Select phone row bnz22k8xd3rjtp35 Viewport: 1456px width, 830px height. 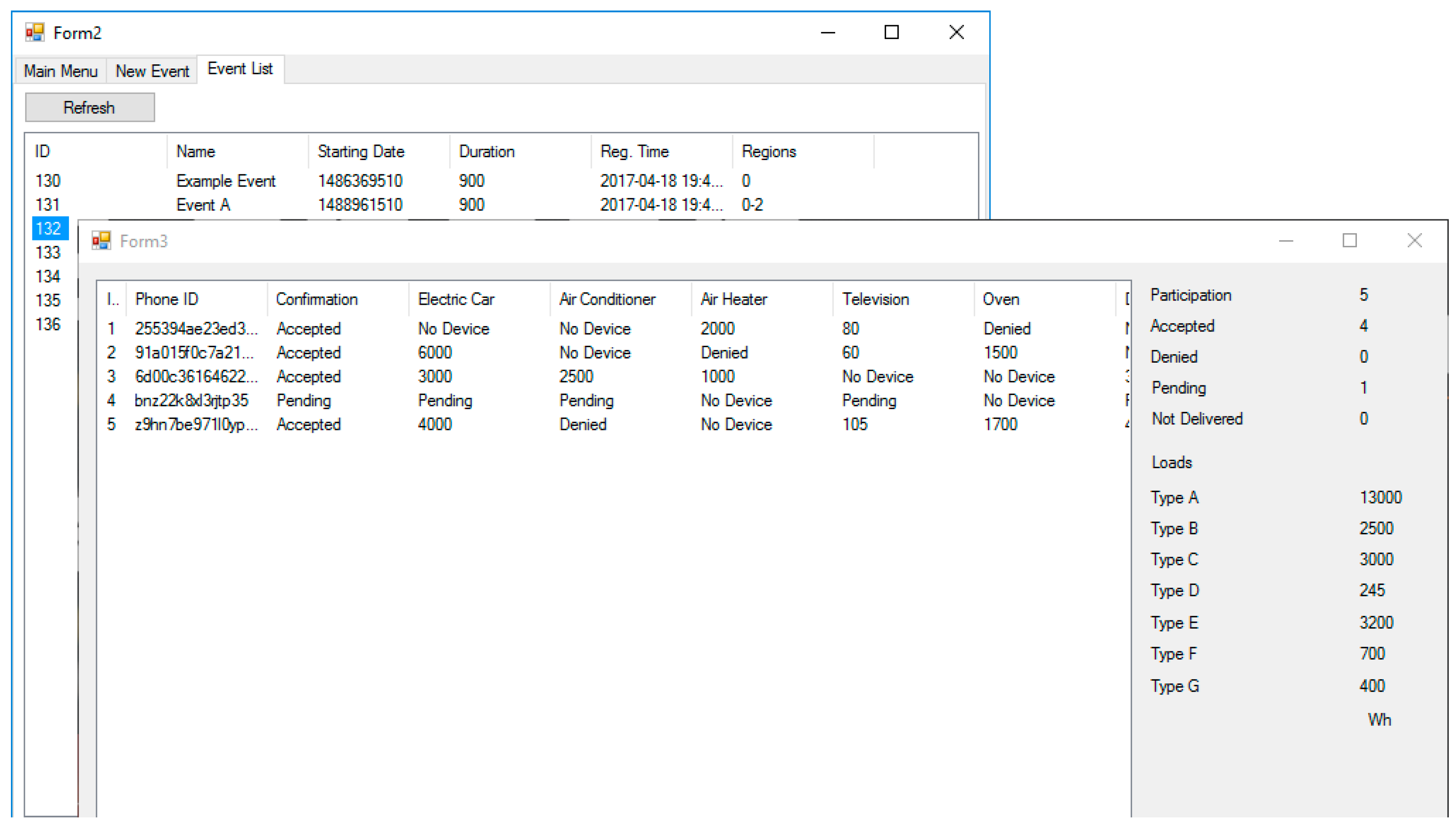(x=192, y=401)
